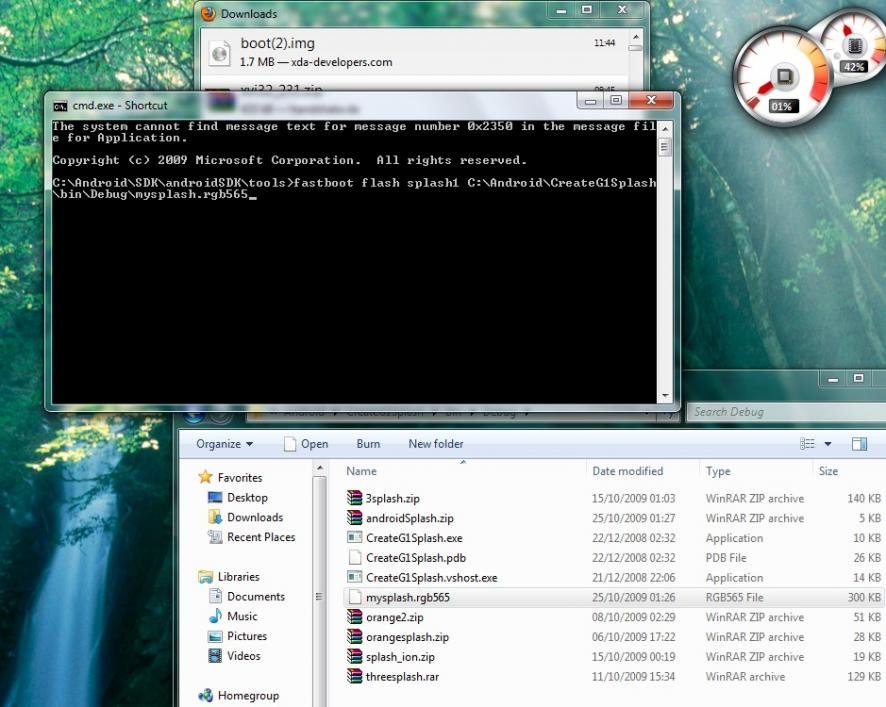Click the cmd window scrollbar thumb
Image resolution: width=886 pixels, height=707 pixels.
[x=665, y=147]
